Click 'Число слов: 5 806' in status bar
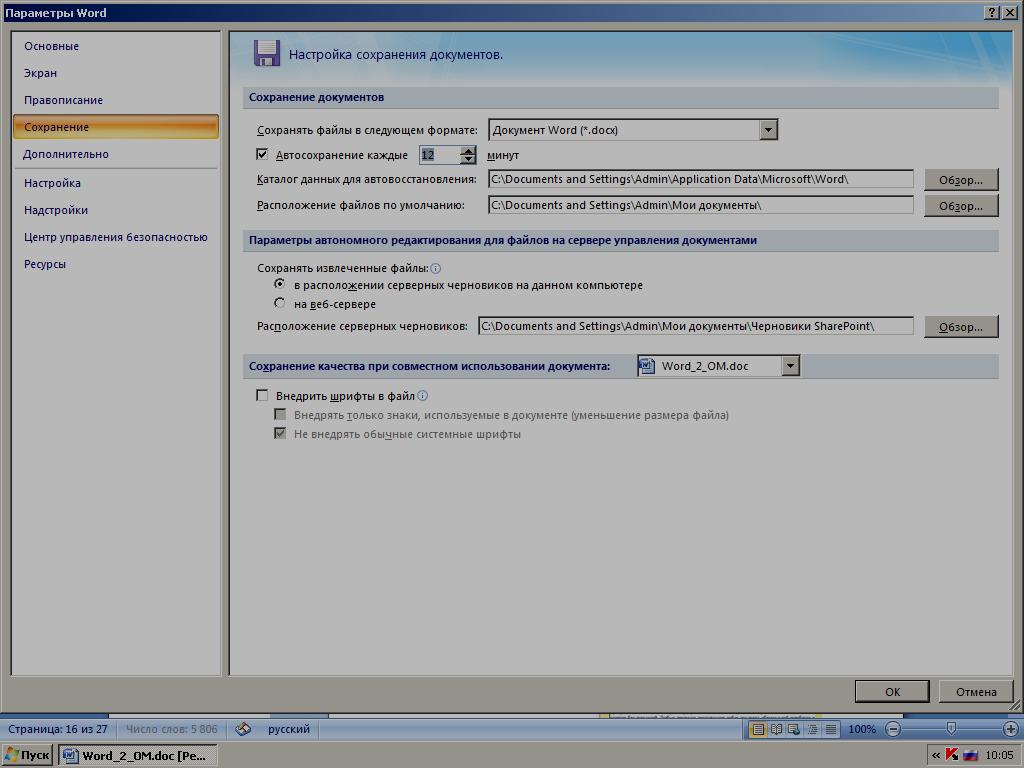This screenshot has width=1024, height=768. coord(172,729)
